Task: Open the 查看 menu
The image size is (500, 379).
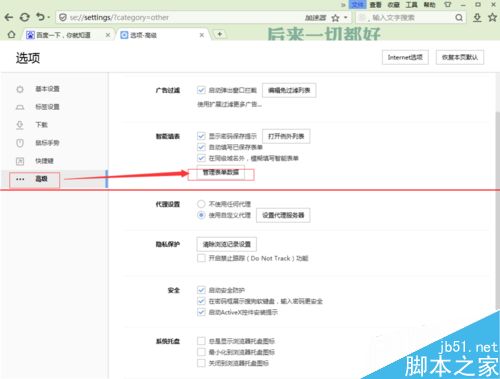Action: tap(375, 5)
